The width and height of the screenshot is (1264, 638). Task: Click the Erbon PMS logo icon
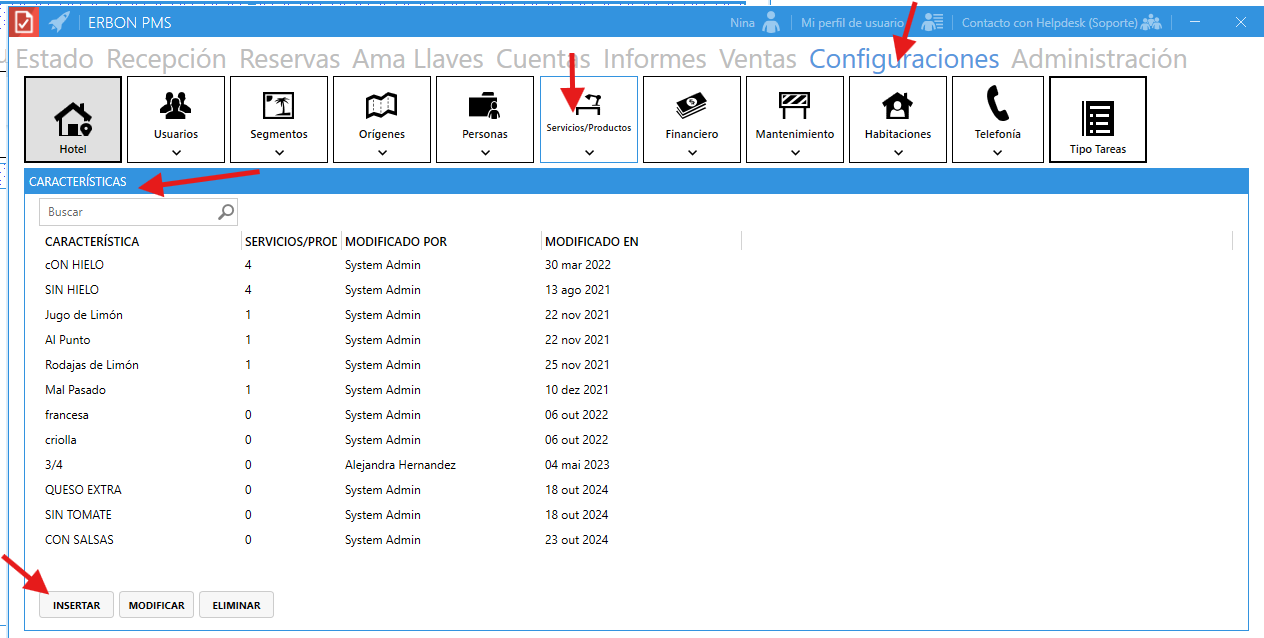coord(23,22)
